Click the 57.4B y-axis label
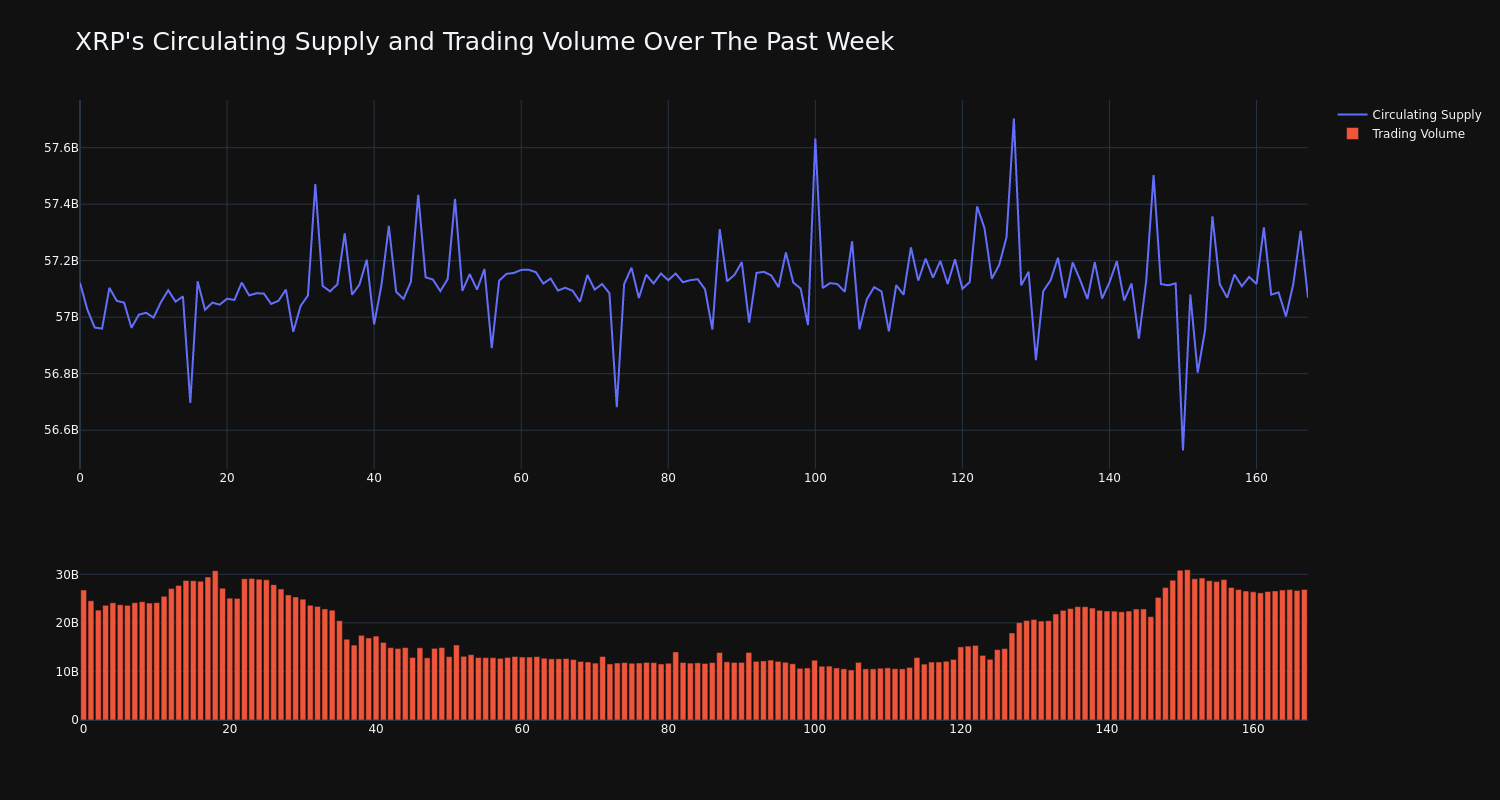Viewport: 1500px width, 800px height. (61, 204)
